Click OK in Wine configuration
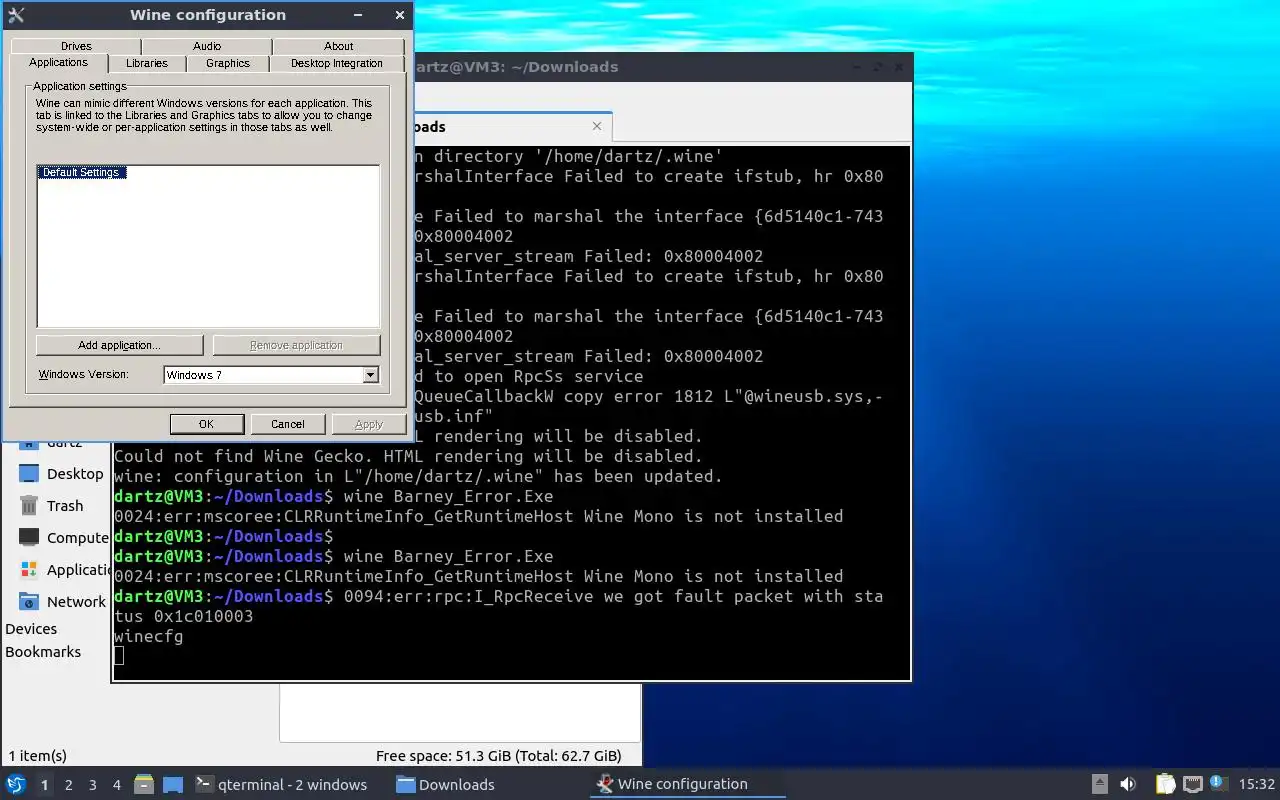The width and height of the screenshot is (1280, 800). click(206, 424)
